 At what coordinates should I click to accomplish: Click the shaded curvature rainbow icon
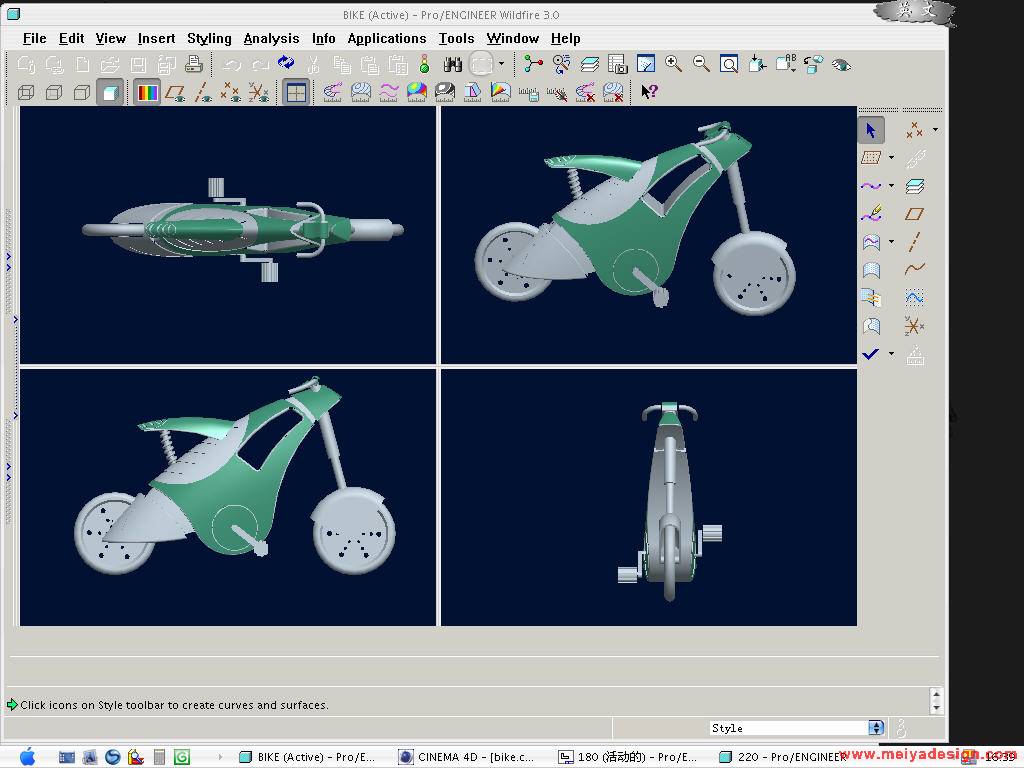pos(417,92)
